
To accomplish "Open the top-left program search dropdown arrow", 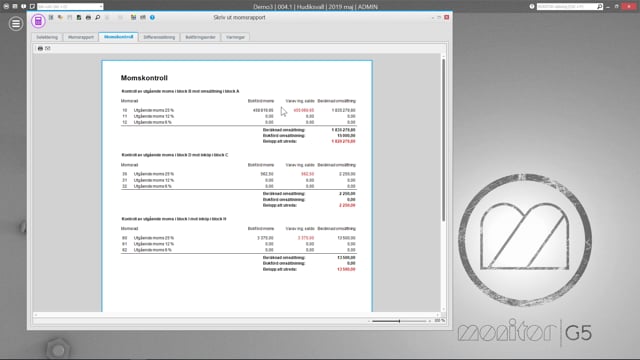I will (100, 7).
